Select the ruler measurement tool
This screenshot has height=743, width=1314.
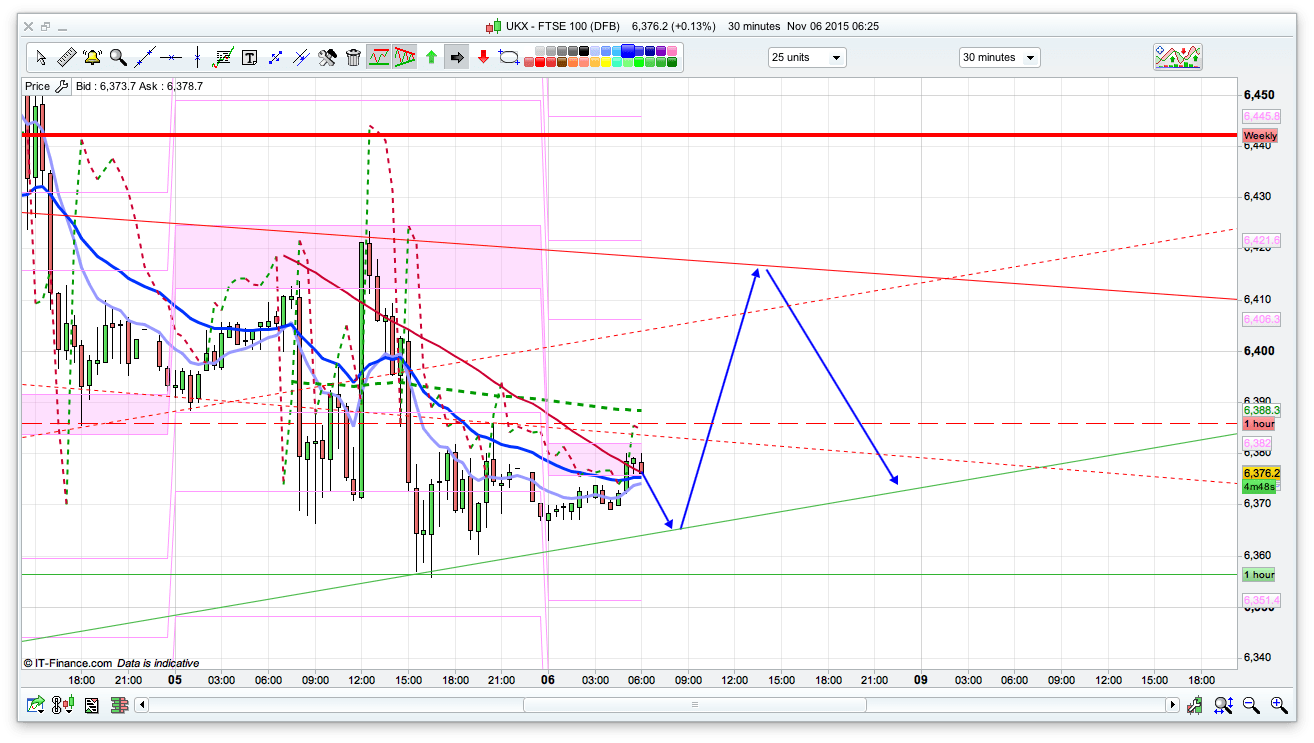(x=67, y=57)
